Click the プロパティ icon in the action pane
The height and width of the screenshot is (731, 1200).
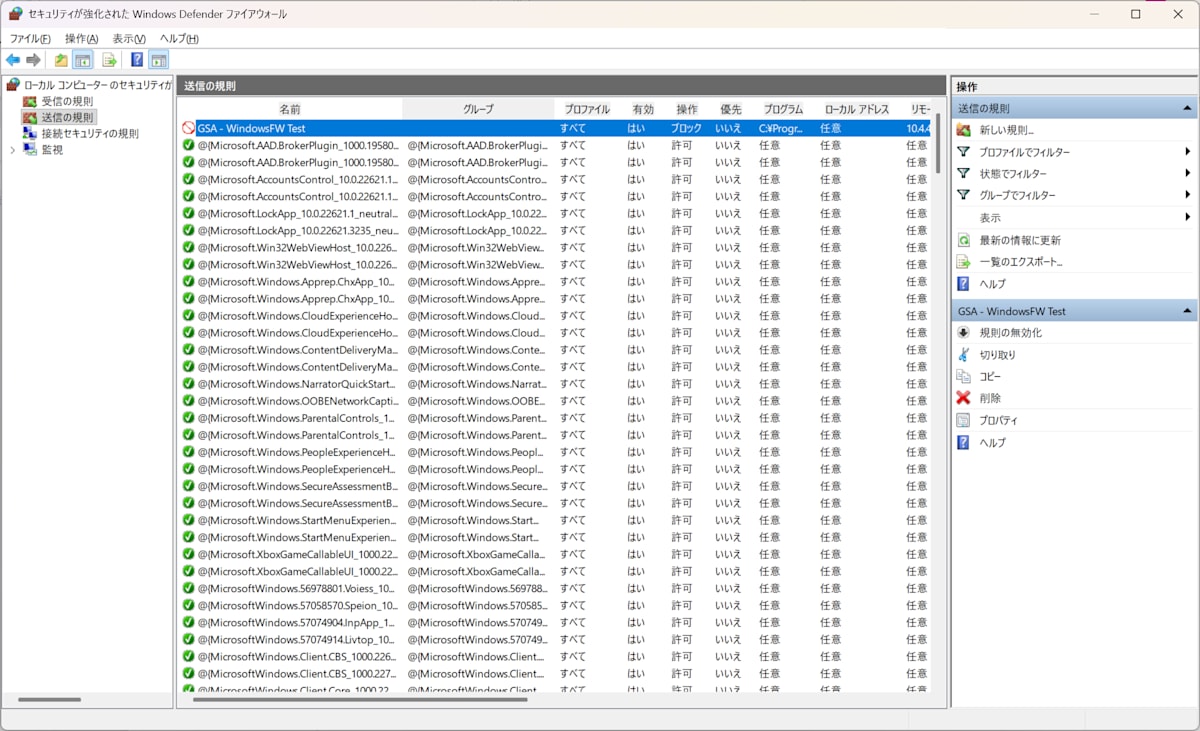coord(963,420)
